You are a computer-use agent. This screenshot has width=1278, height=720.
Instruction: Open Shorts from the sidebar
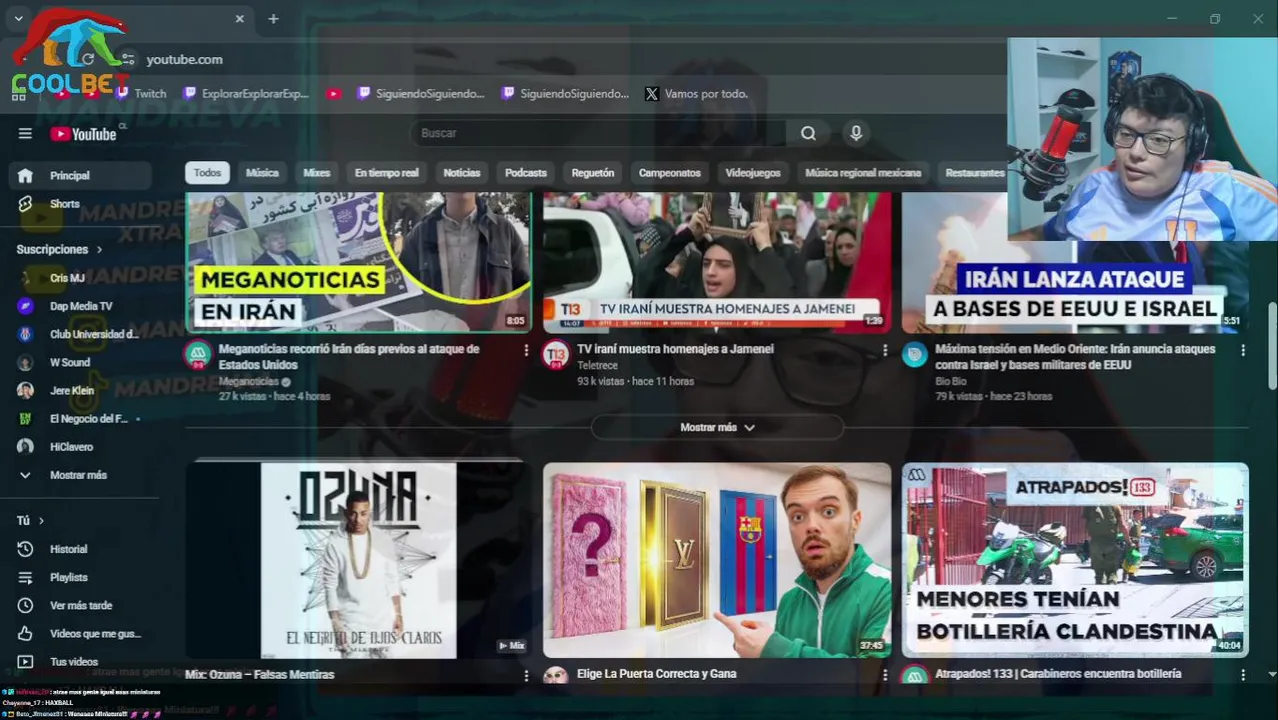(x=80, y=204)
